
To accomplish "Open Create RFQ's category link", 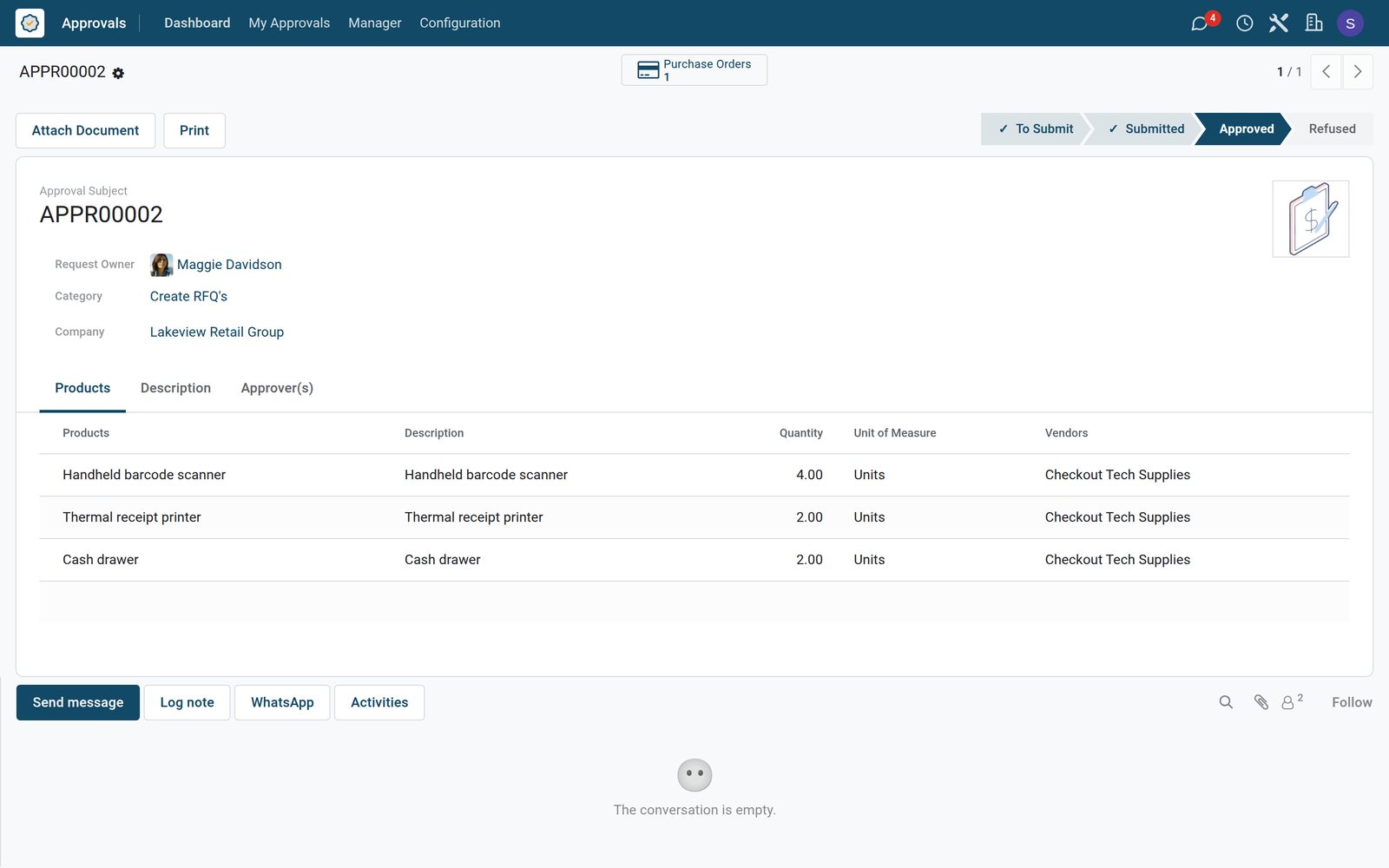I will pyautogui.click(x=188, y=297).
